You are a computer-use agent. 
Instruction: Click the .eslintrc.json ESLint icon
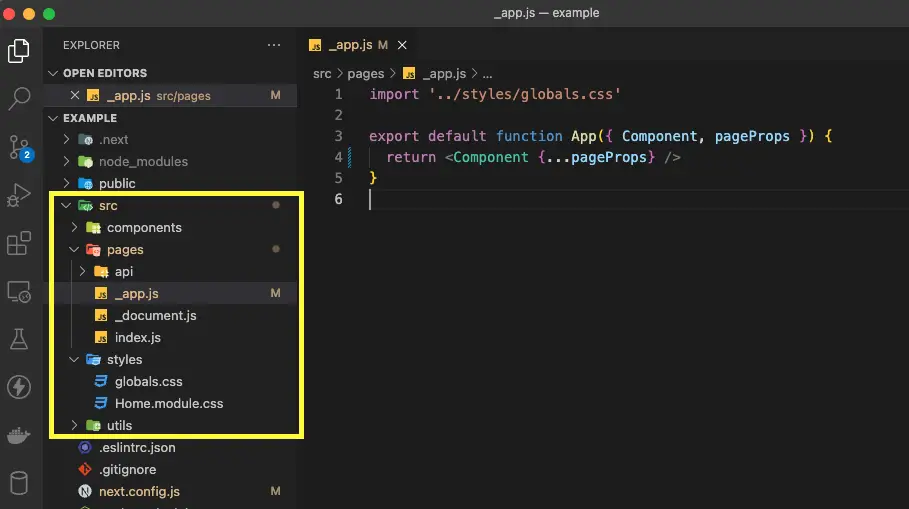click(85, 448)
